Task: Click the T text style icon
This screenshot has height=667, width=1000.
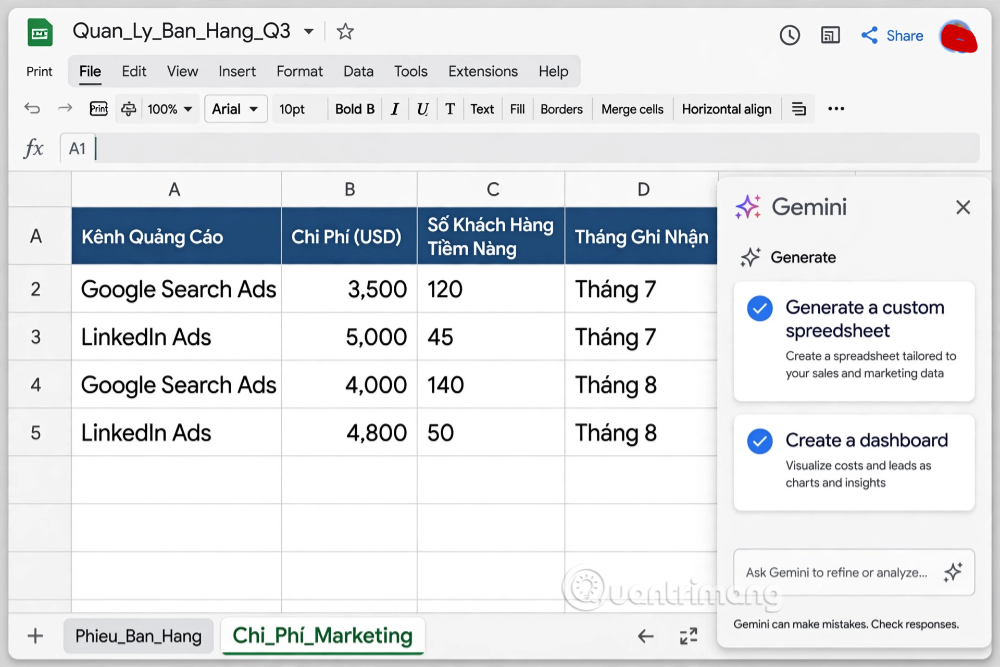Action: click(x=450, y=109)
